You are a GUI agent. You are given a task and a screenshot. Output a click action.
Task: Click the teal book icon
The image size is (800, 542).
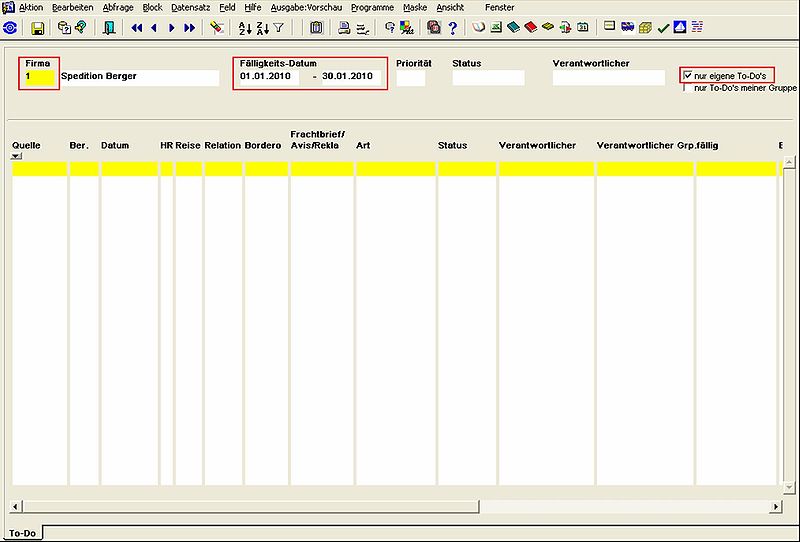(x=513, y=27)
